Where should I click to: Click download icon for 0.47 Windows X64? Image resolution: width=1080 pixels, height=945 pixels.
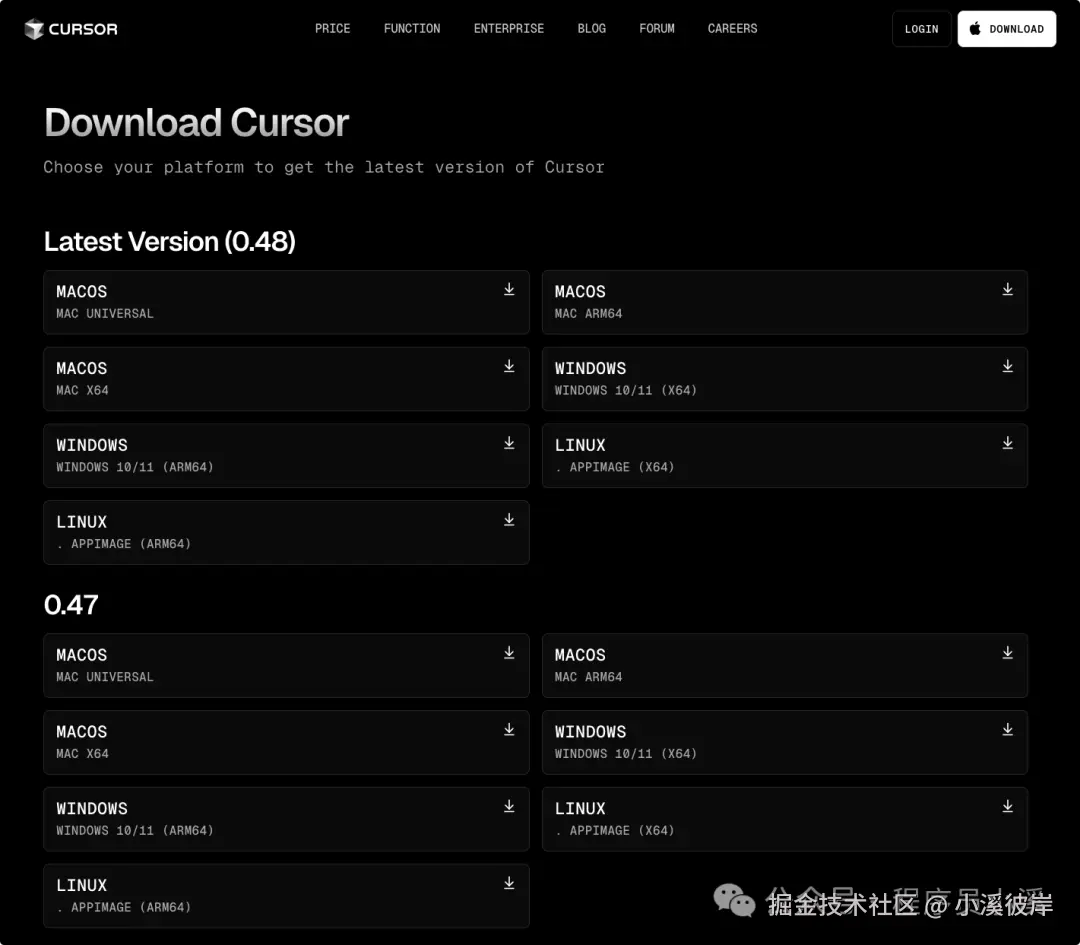pos(1008,729)
